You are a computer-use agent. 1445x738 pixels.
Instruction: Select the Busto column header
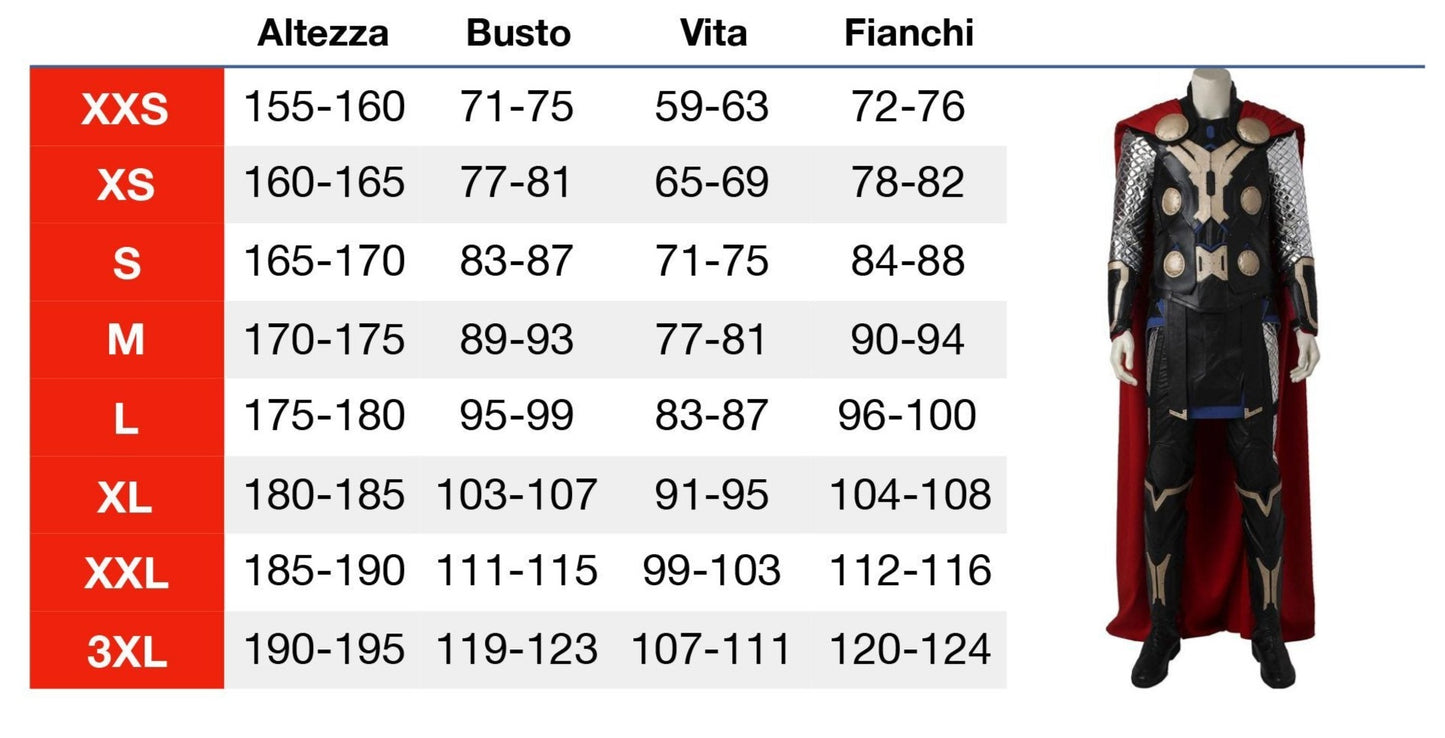pos(517,33)
